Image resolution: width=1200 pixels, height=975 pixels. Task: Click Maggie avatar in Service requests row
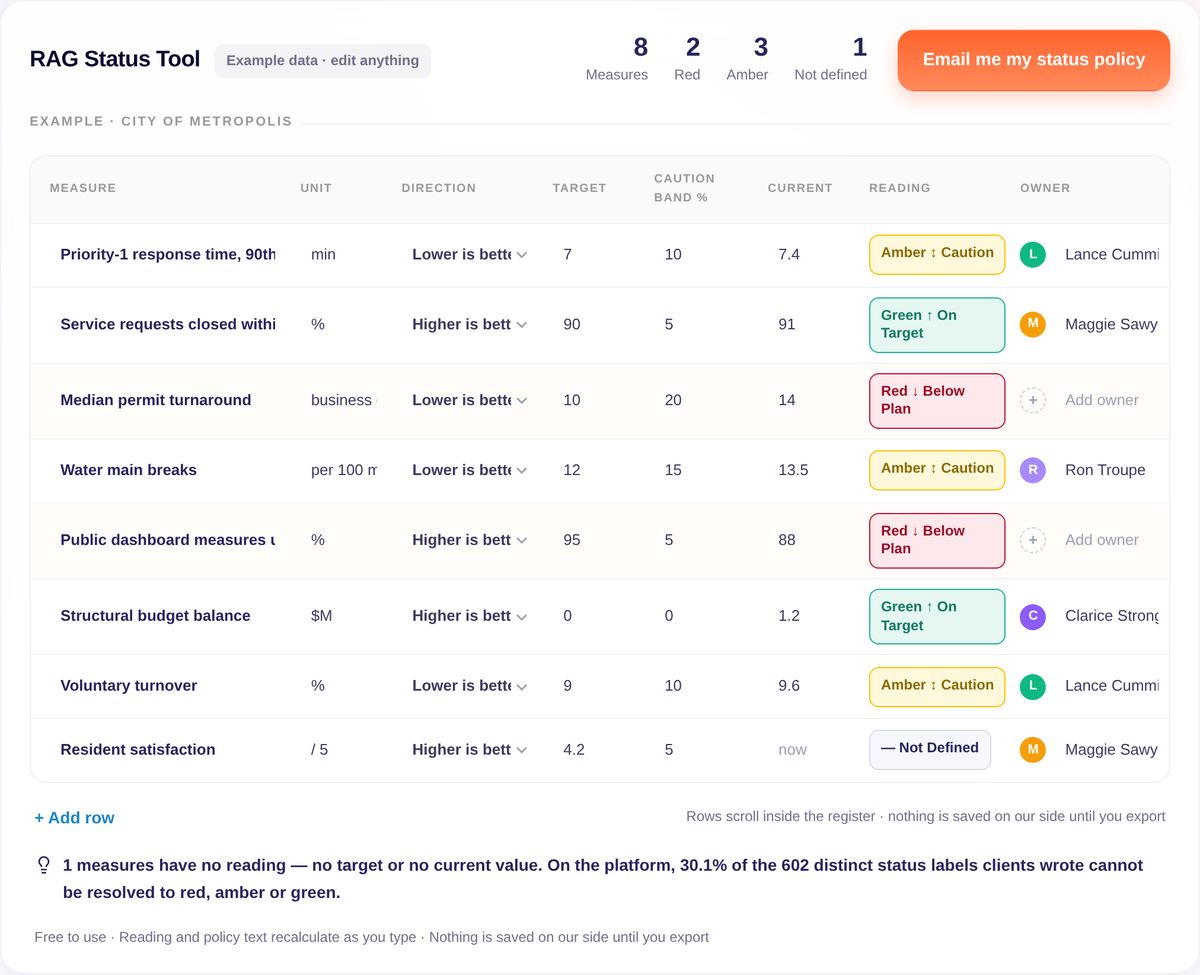[1033, 324]
